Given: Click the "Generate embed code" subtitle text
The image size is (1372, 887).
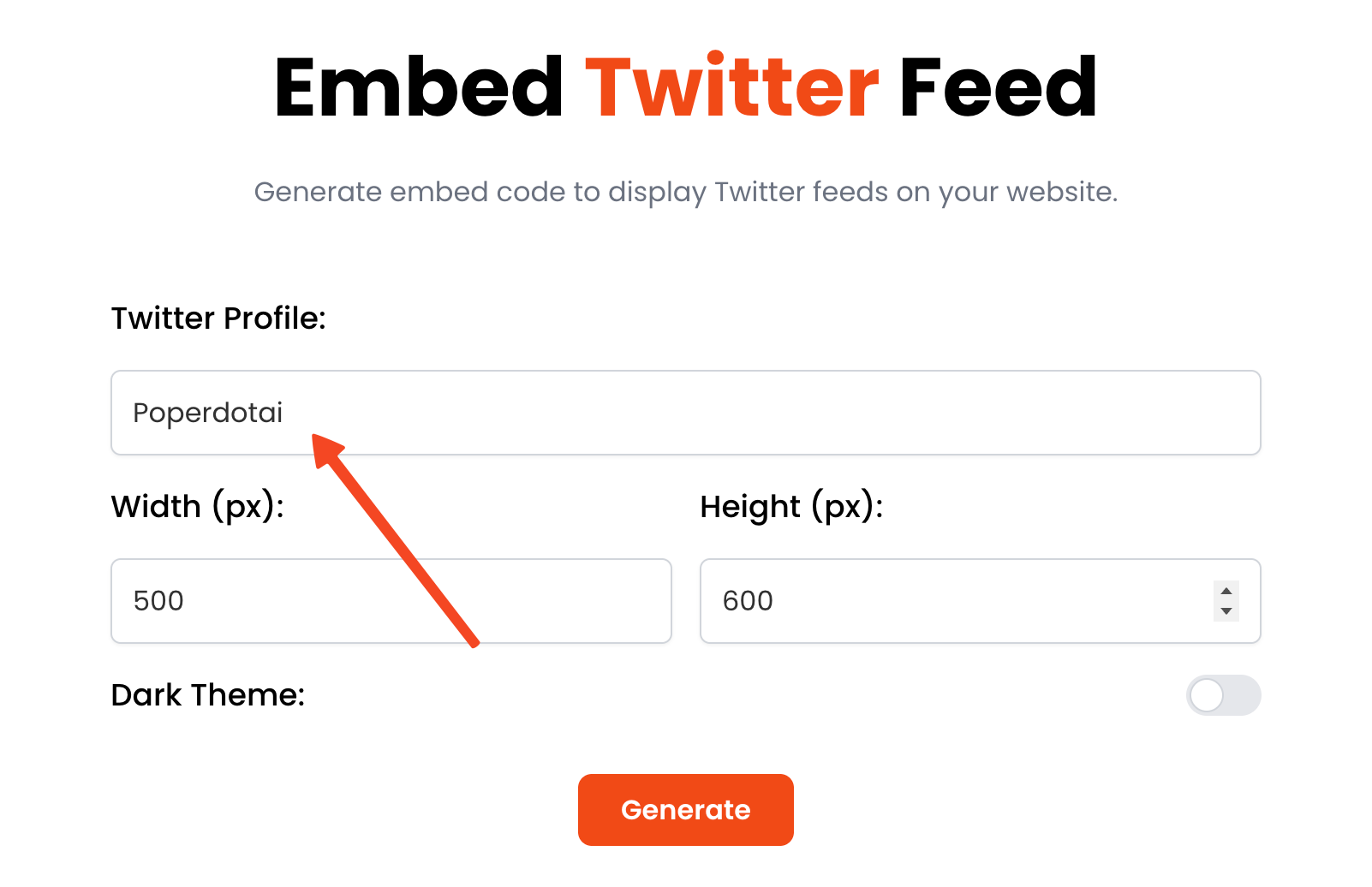Looking at the screenshot, I should (x=685, y=192).
